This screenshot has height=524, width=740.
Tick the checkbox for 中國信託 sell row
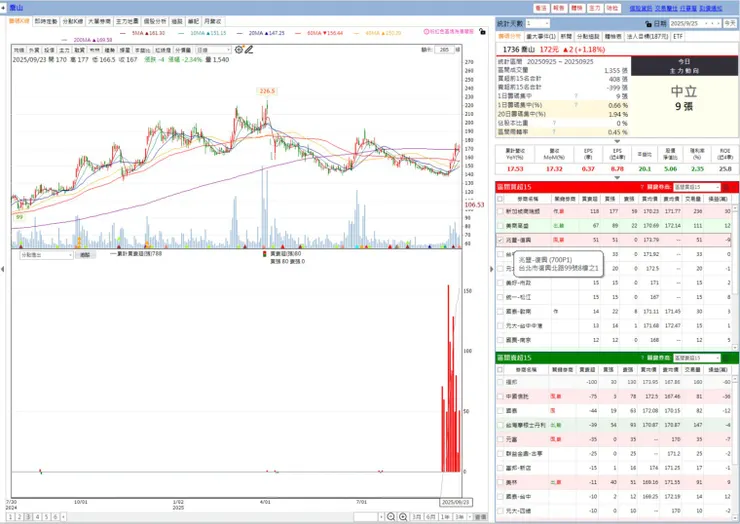[x=500, y=397]
